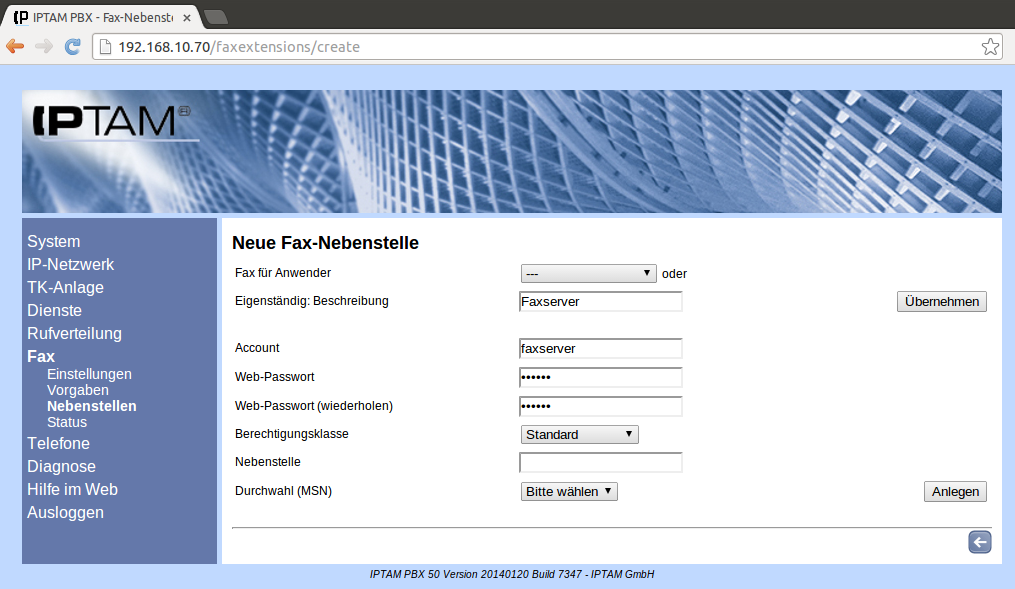The width and height of the screenshot is (1015, 589).
Task: Open the System menu in sidebar
Action: (54, 242)
